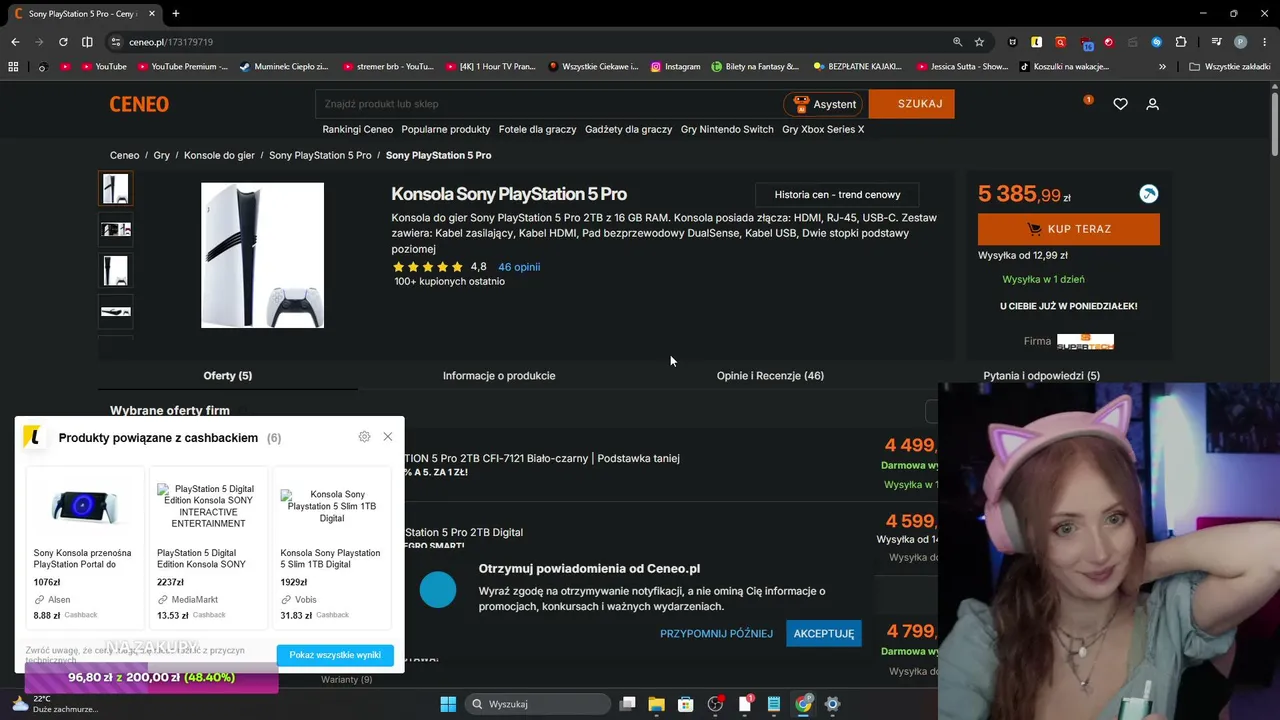Open Gry Nintendo Switch link
The height and width of the screenshot is (720, 1280).
pos(727,129)
